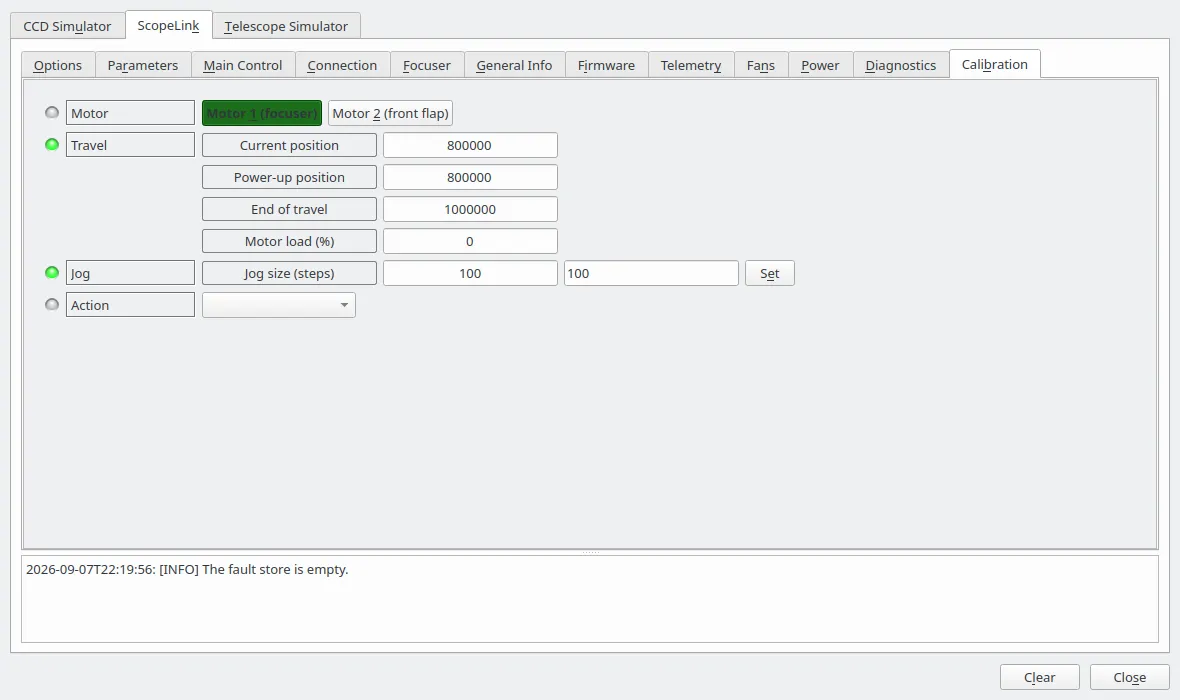Image resolution: width=1180 pixels, height=700 pixels.
Task: Click Set button for jog size
Action: (x=770, y=273)
